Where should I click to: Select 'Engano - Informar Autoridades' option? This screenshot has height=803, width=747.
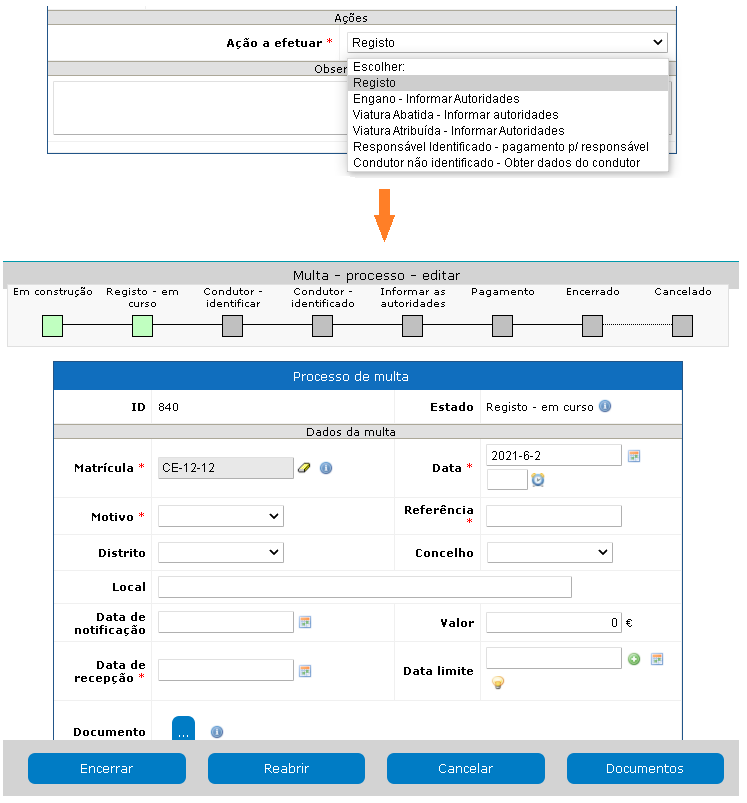coord(436,99)
